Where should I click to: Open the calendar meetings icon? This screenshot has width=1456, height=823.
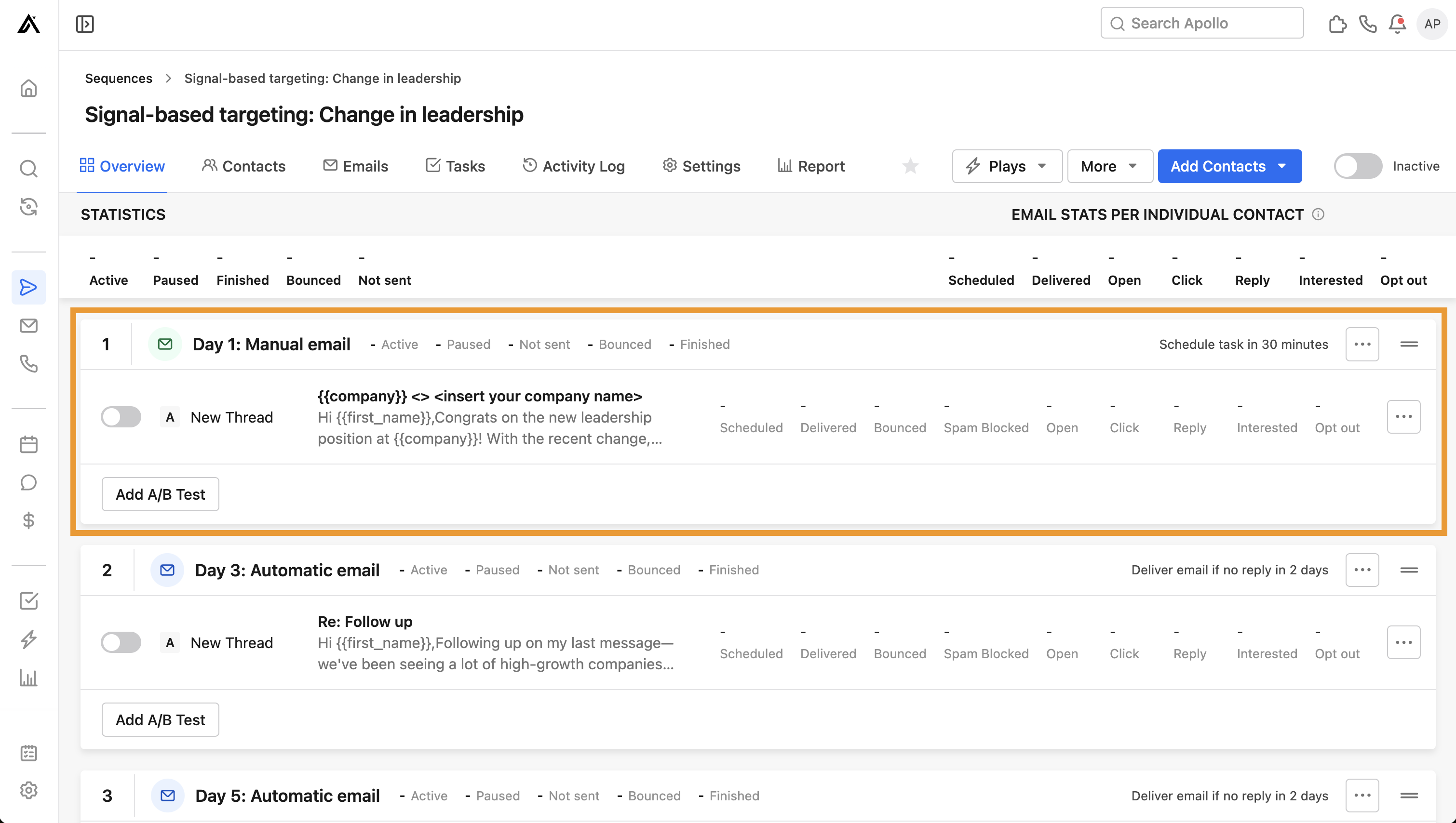[x=28, y=444]
